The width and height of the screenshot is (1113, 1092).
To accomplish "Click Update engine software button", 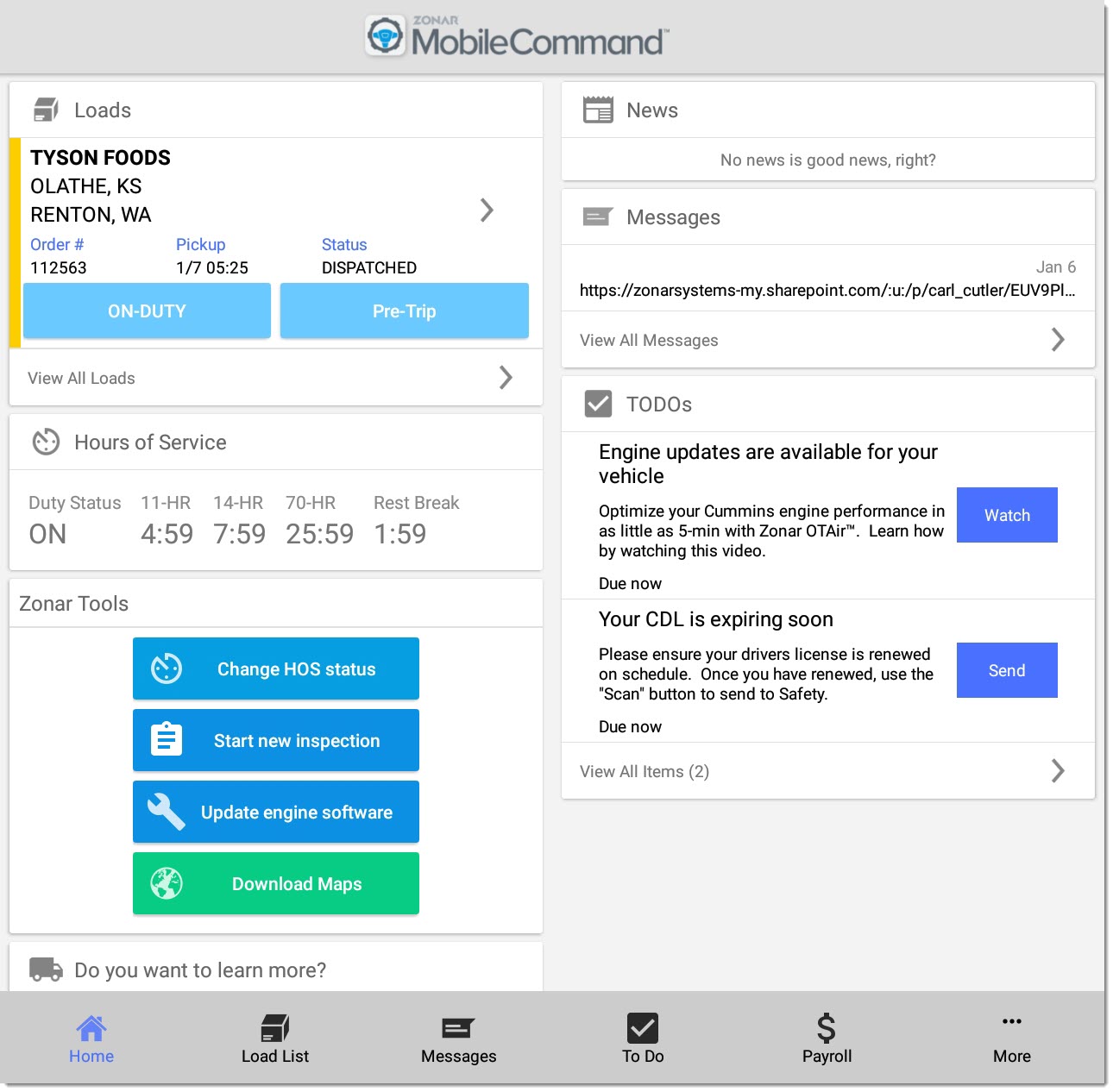I will (276, 812).
